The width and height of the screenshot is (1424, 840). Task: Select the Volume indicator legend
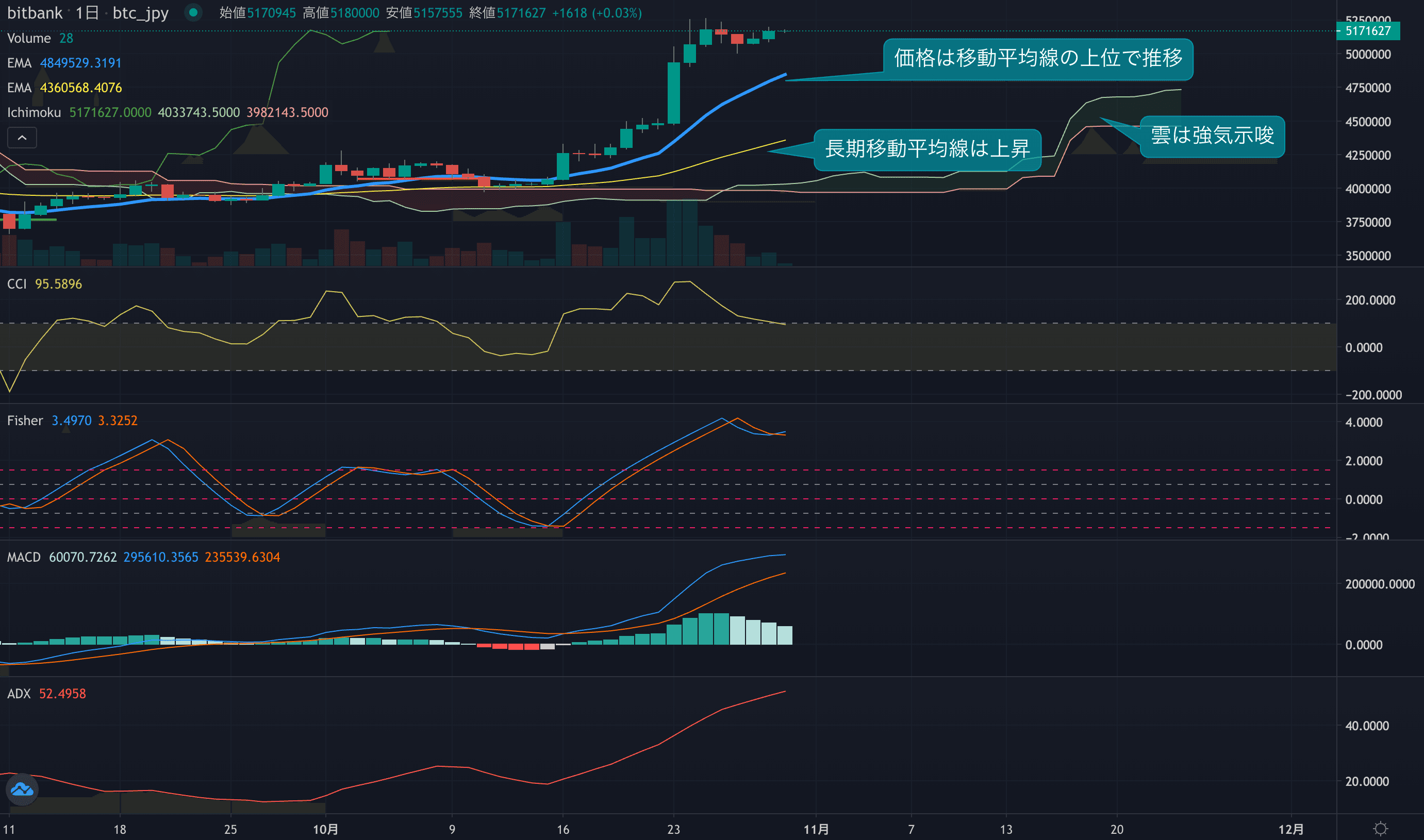click(x=29, y=38)
